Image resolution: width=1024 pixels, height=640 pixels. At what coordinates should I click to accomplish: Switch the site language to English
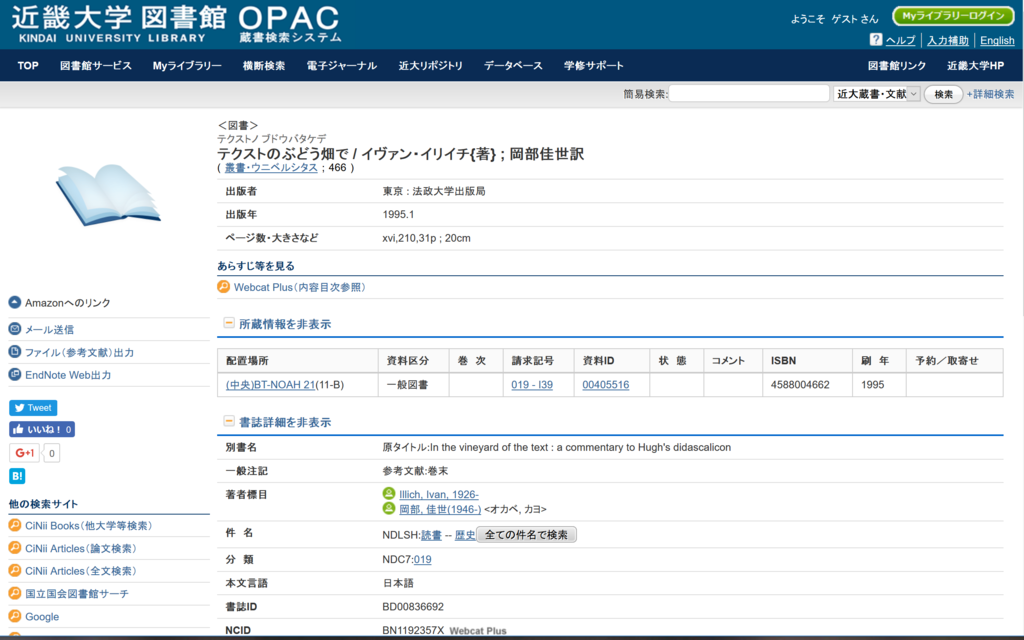click(x=997, y=40)
